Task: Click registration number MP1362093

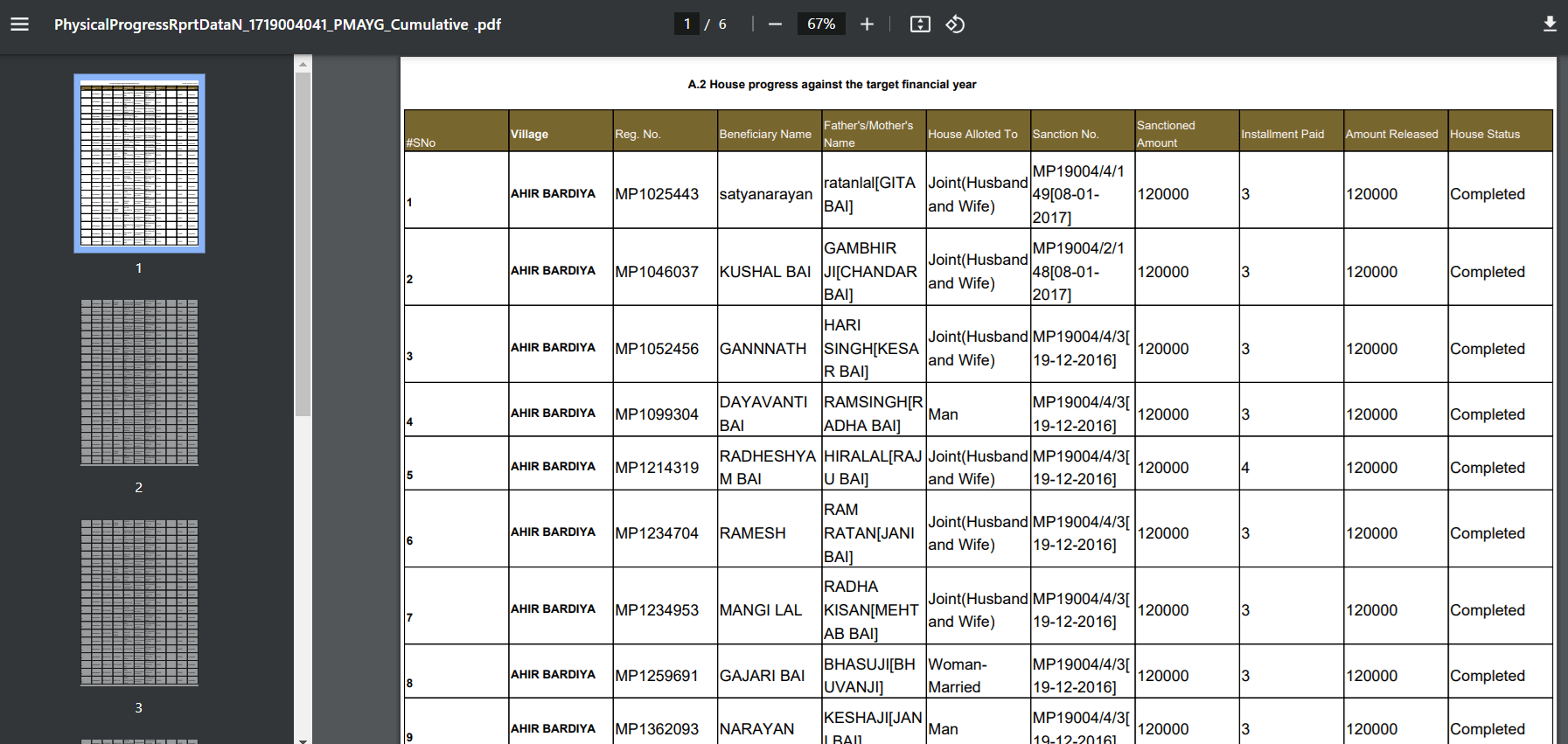Action: click(657, 729)
